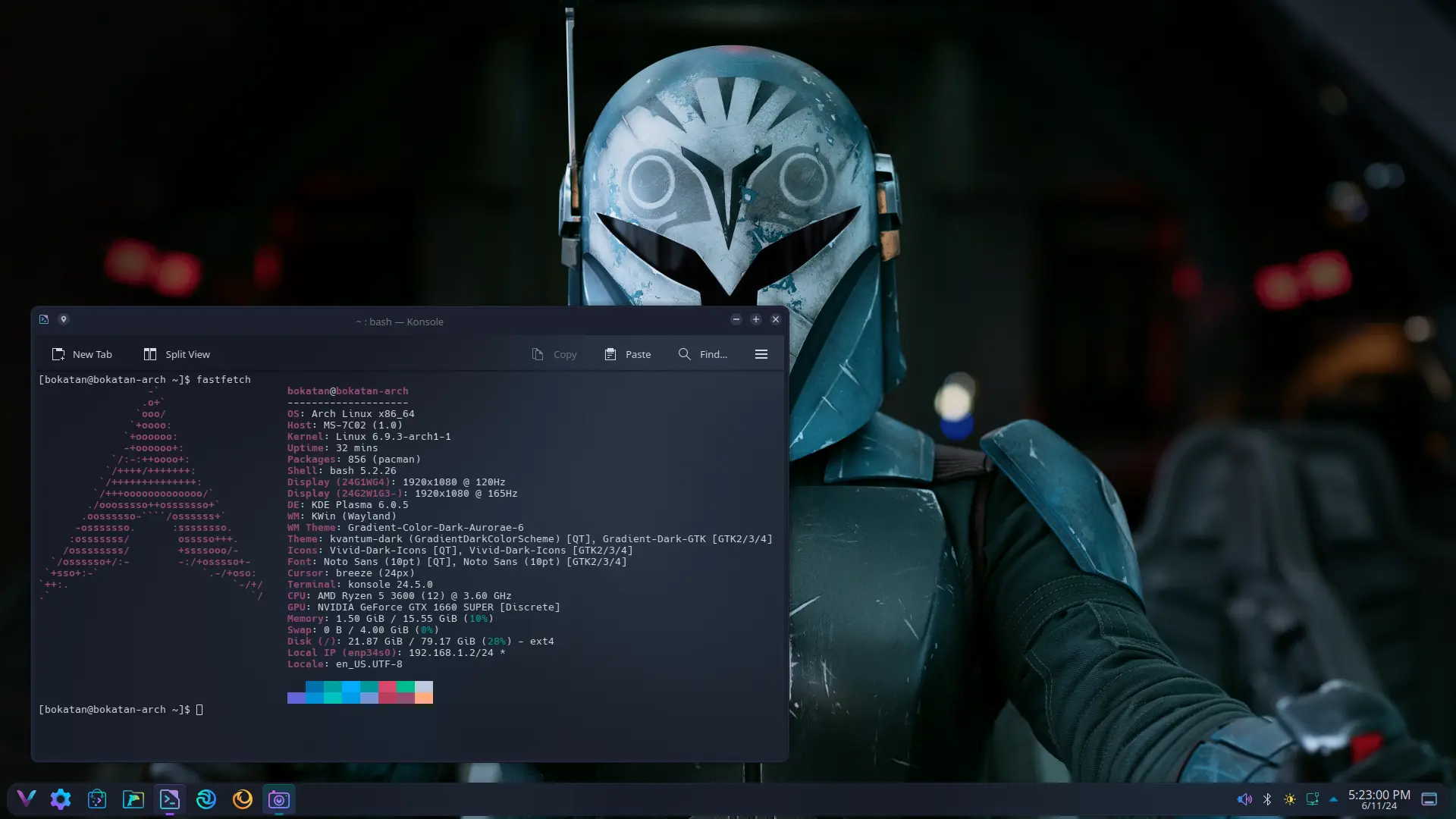Viewport: 1456px width, 819px height.
Task: Expand hidden system tray icons arrow
Action: 1333,799
